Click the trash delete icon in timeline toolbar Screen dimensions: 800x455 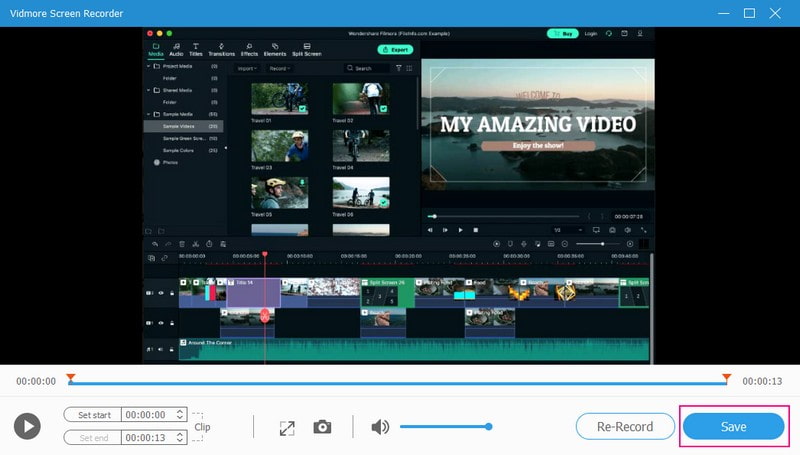181,244
